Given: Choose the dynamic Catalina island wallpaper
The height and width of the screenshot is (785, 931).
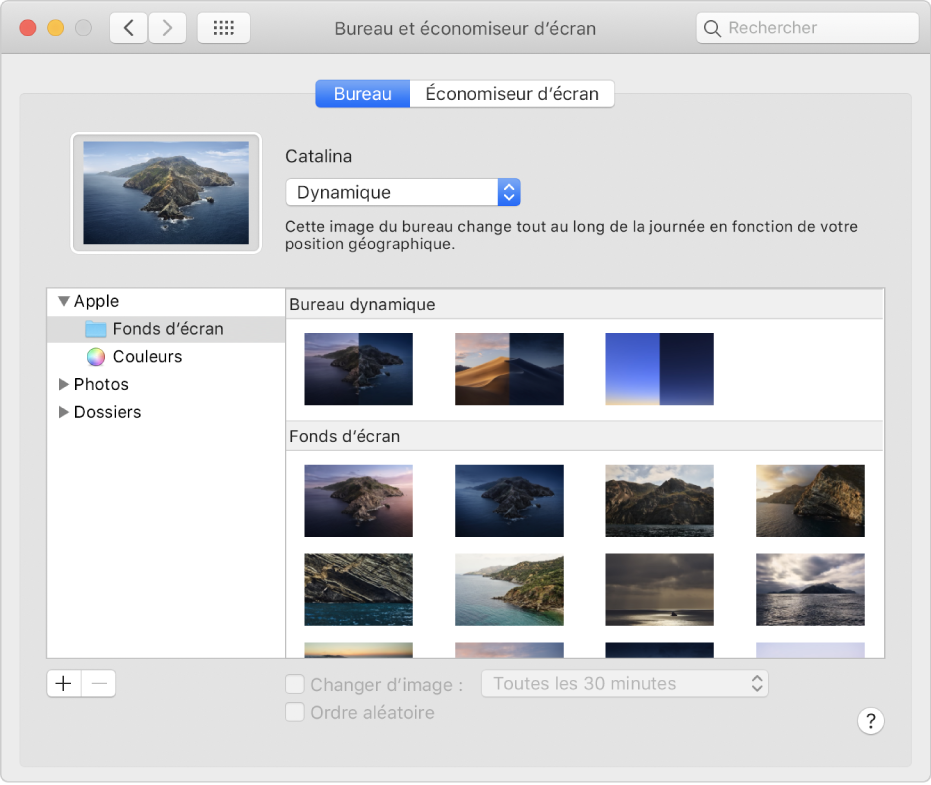Looking at the screenshot, I should tap(359, 369).
